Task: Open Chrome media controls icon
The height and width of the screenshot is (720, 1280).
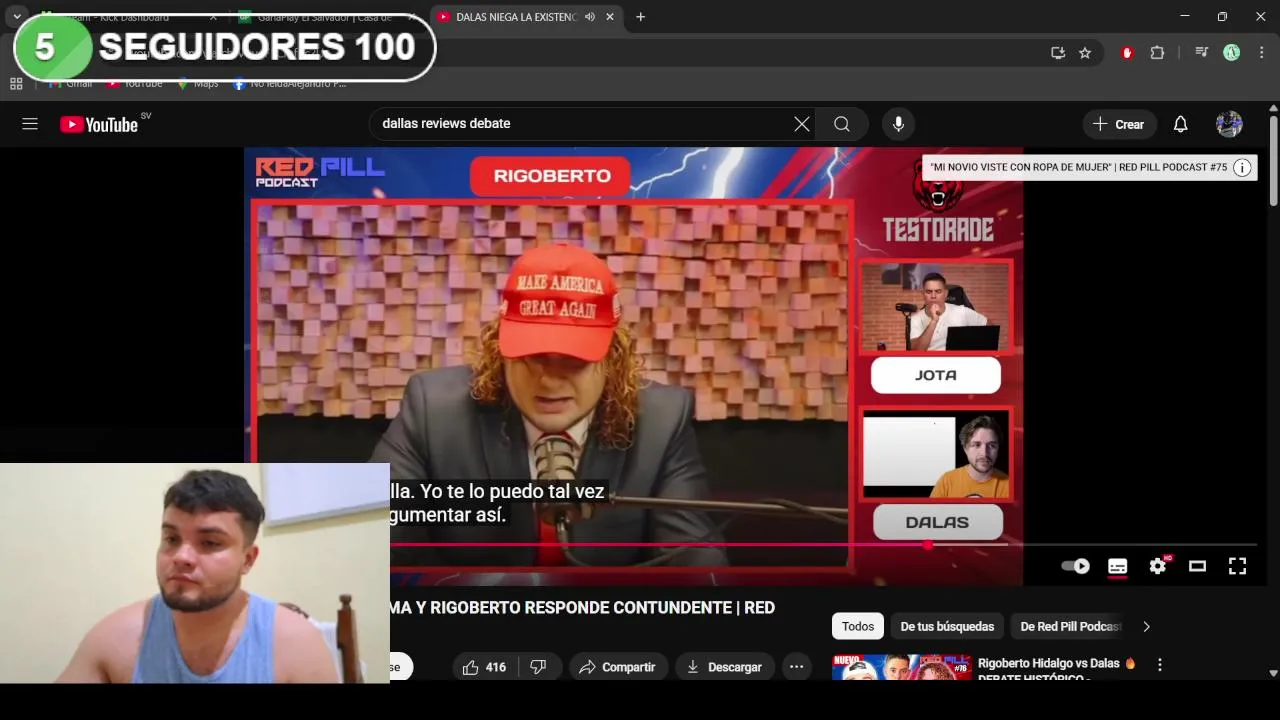Action: (1202, 53)
